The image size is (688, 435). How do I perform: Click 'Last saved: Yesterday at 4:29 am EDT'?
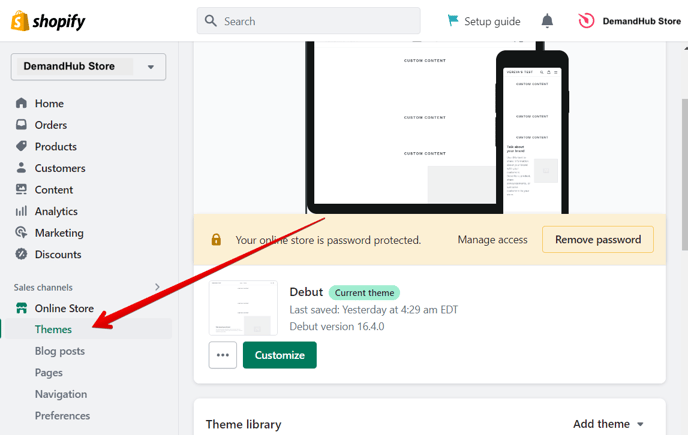click(x=373, y=310)
